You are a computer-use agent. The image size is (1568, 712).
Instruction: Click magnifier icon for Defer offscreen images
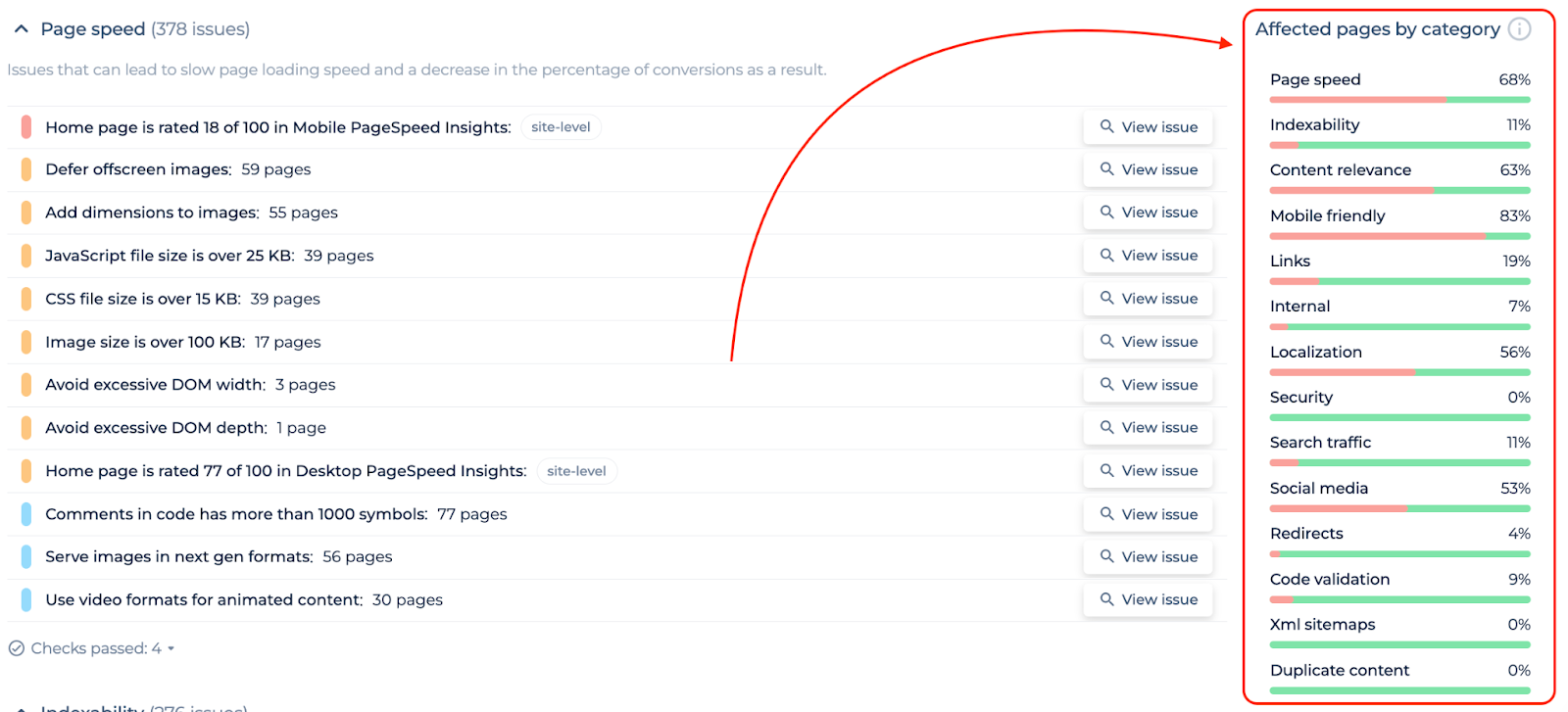click(1106, 169)
